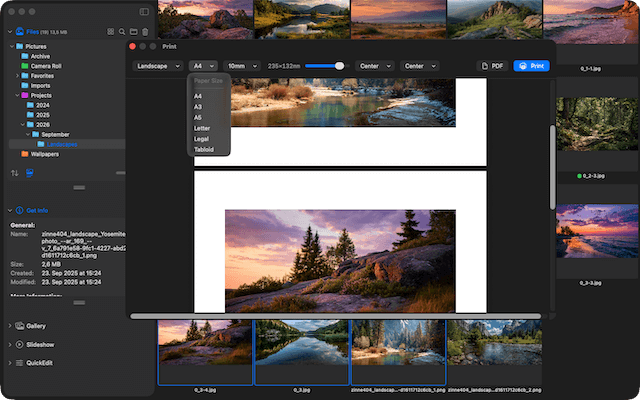640x400 pixels.
Task: Click the blue image filter icon below tree
Action: [29, 173]
